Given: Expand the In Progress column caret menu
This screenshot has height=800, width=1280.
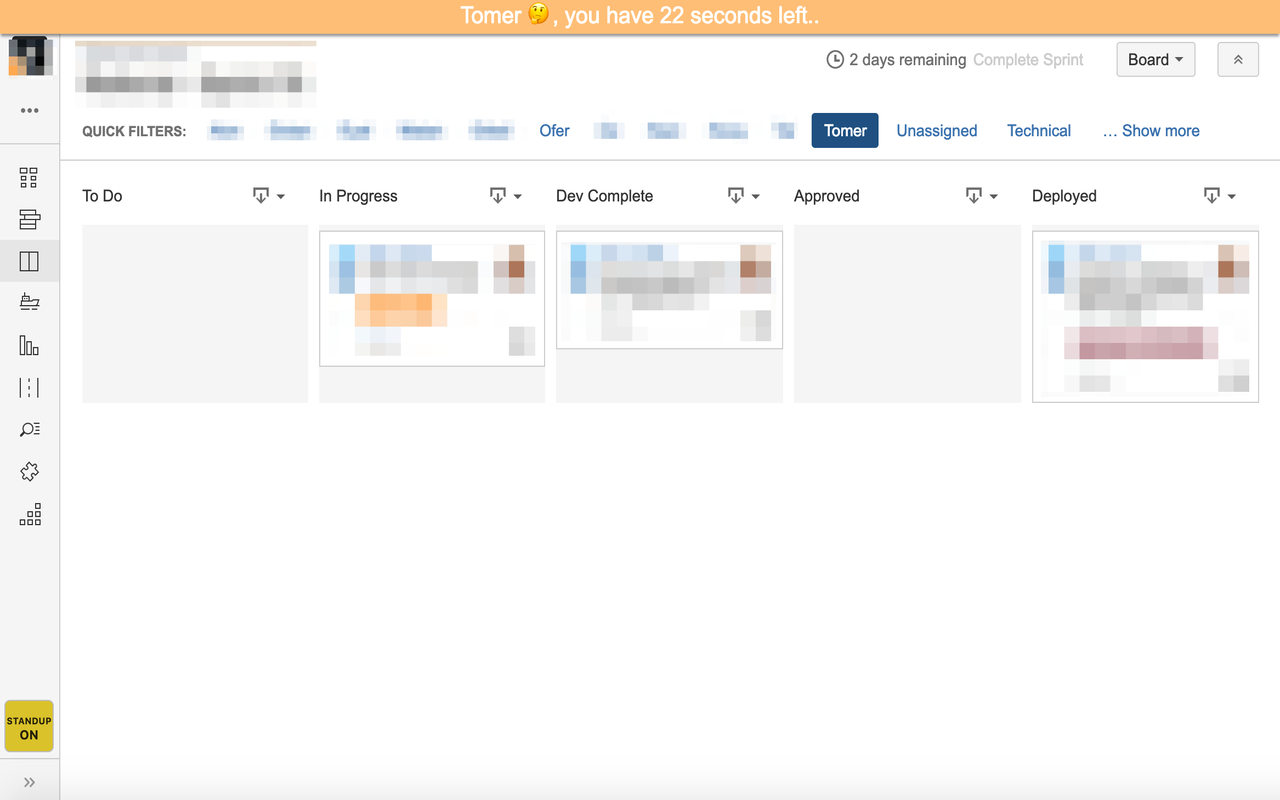Looking at the screenshot, I should pyautogui.click(x=518, y=197).
